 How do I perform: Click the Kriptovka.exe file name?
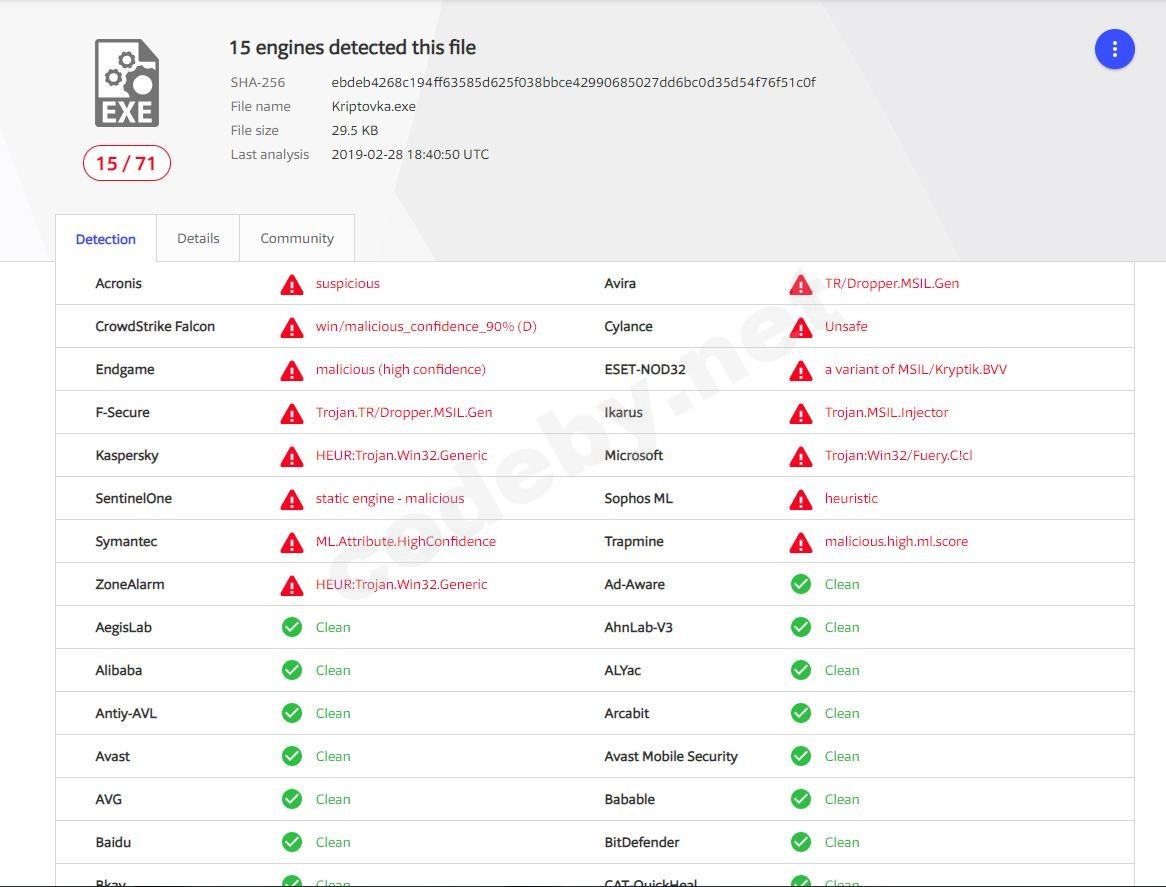point(373,106)
